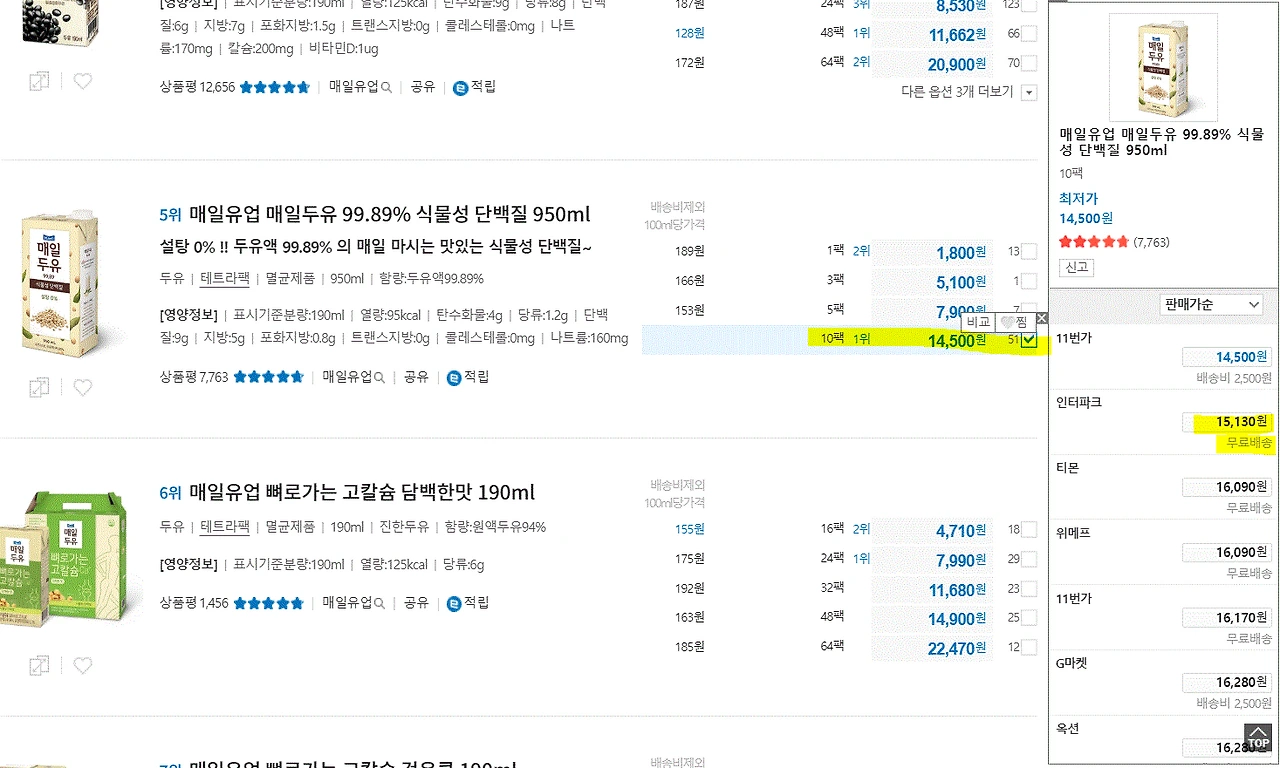Open the G마켓 16,280원 price button

click(x=1227, y=682)
